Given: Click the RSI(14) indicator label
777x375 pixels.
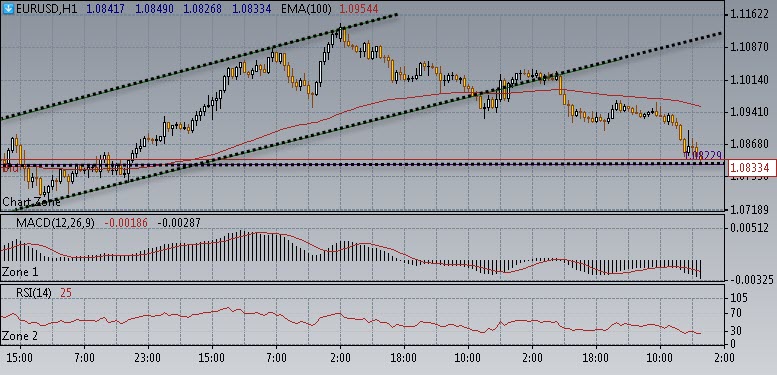Looking at the screenshot, I should point(34,293).
